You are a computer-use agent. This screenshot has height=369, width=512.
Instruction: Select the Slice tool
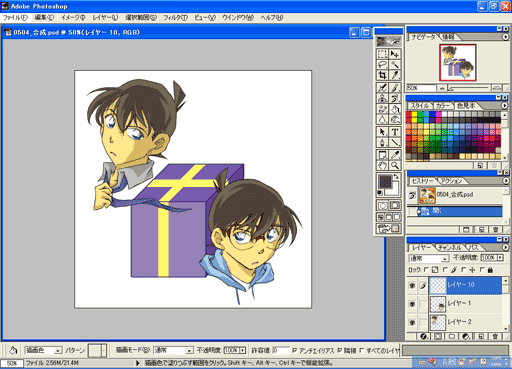coord(395,75)
